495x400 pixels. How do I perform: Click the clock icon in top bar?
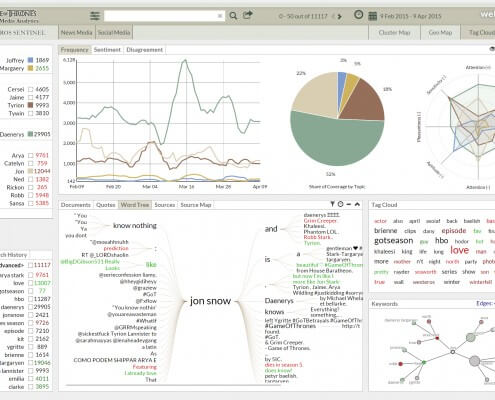(x=359, y=15)
